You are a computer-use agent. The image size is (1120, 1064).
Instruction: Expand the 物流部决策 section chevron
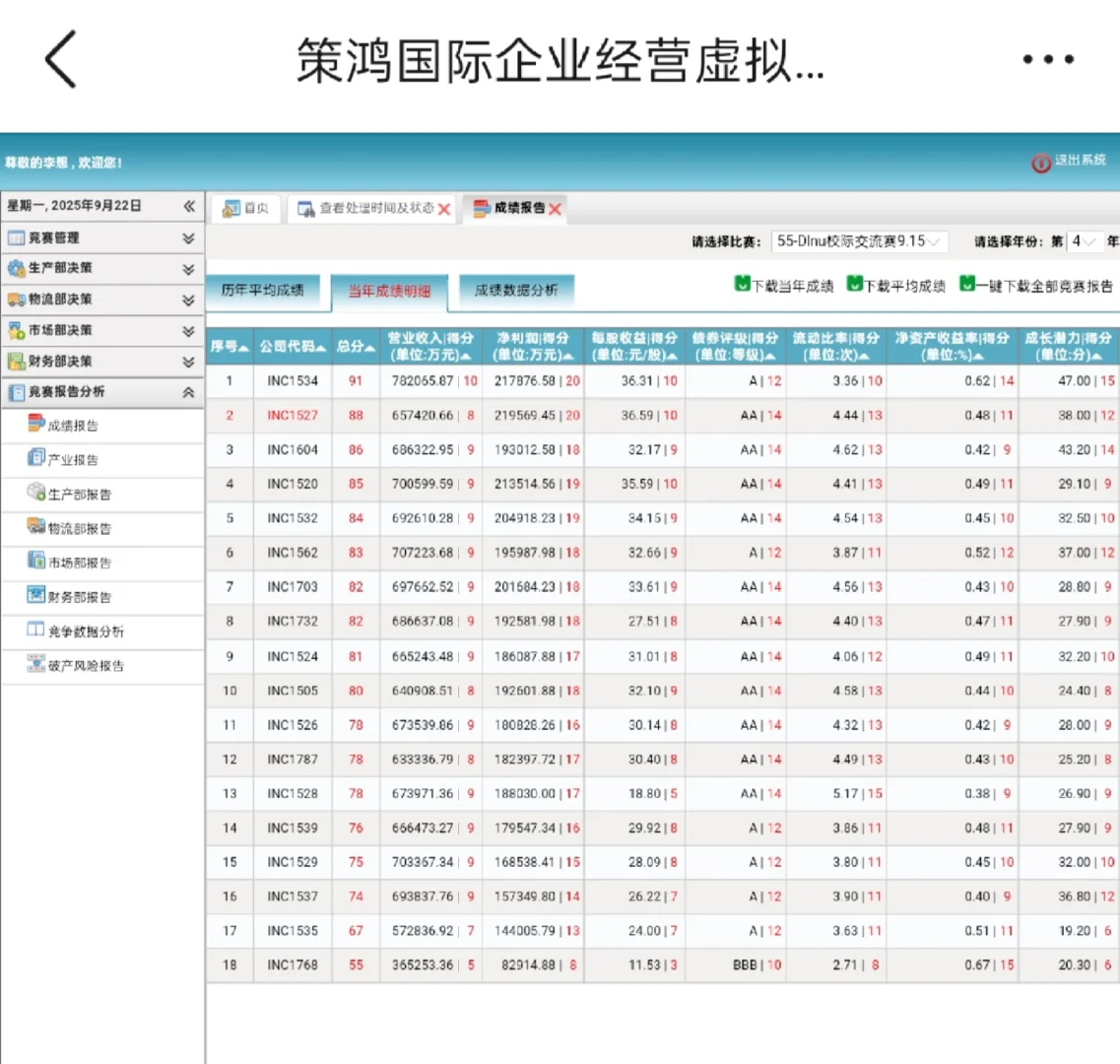188,299
